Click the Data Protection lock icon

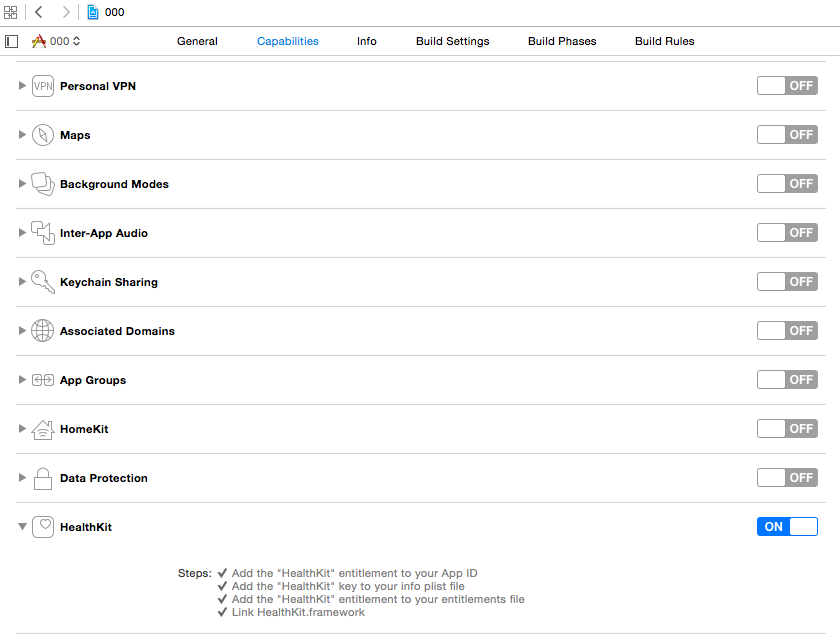click(42, 477)
